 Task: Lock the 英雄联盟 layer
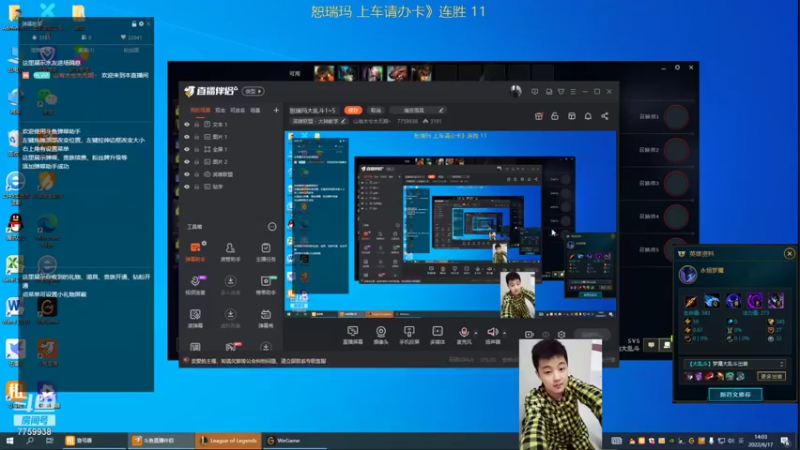[x=196, y=174]
